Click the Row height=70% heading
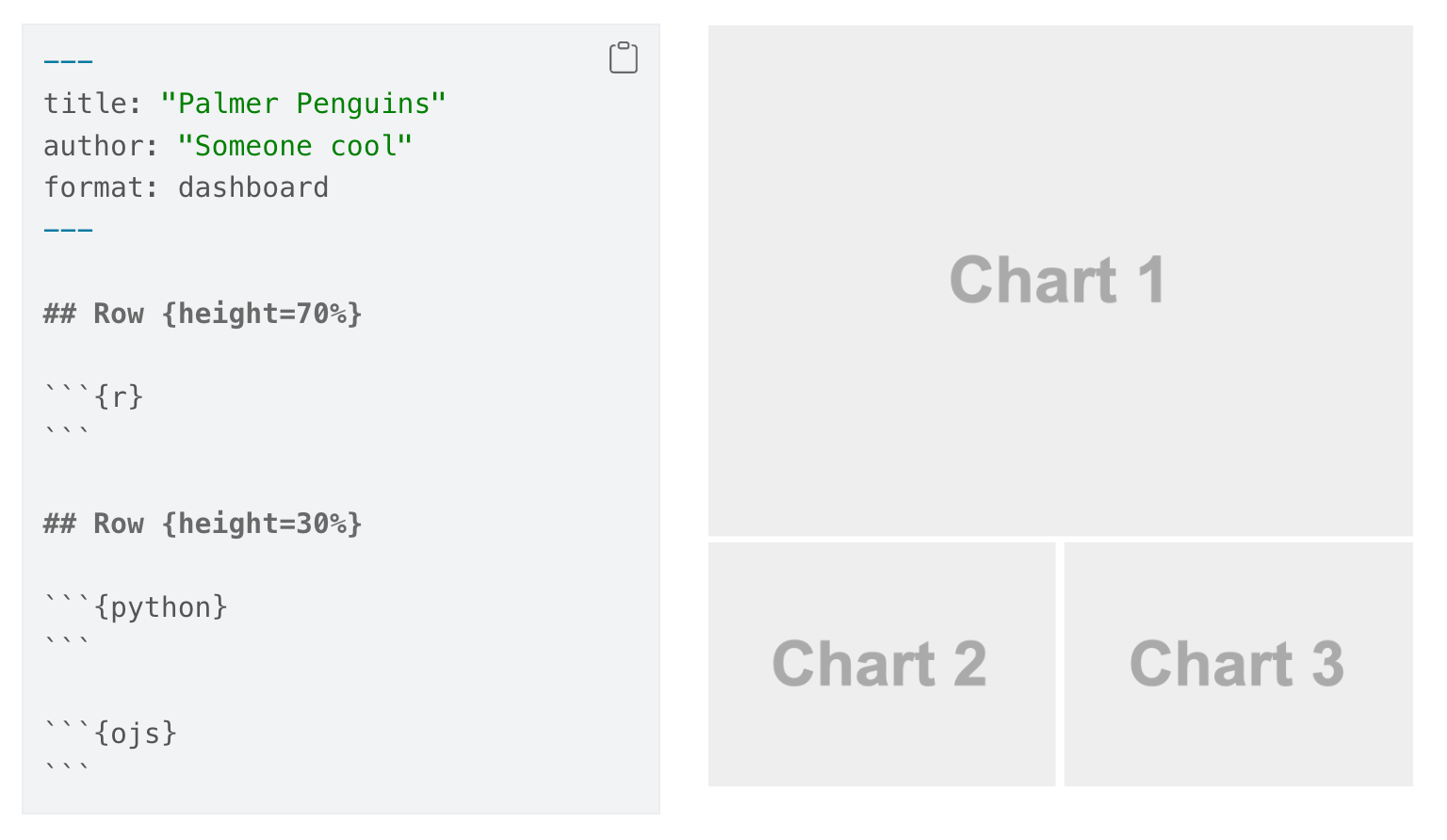Viewport: 1447px width, 840px height. [x=203, y=314]
